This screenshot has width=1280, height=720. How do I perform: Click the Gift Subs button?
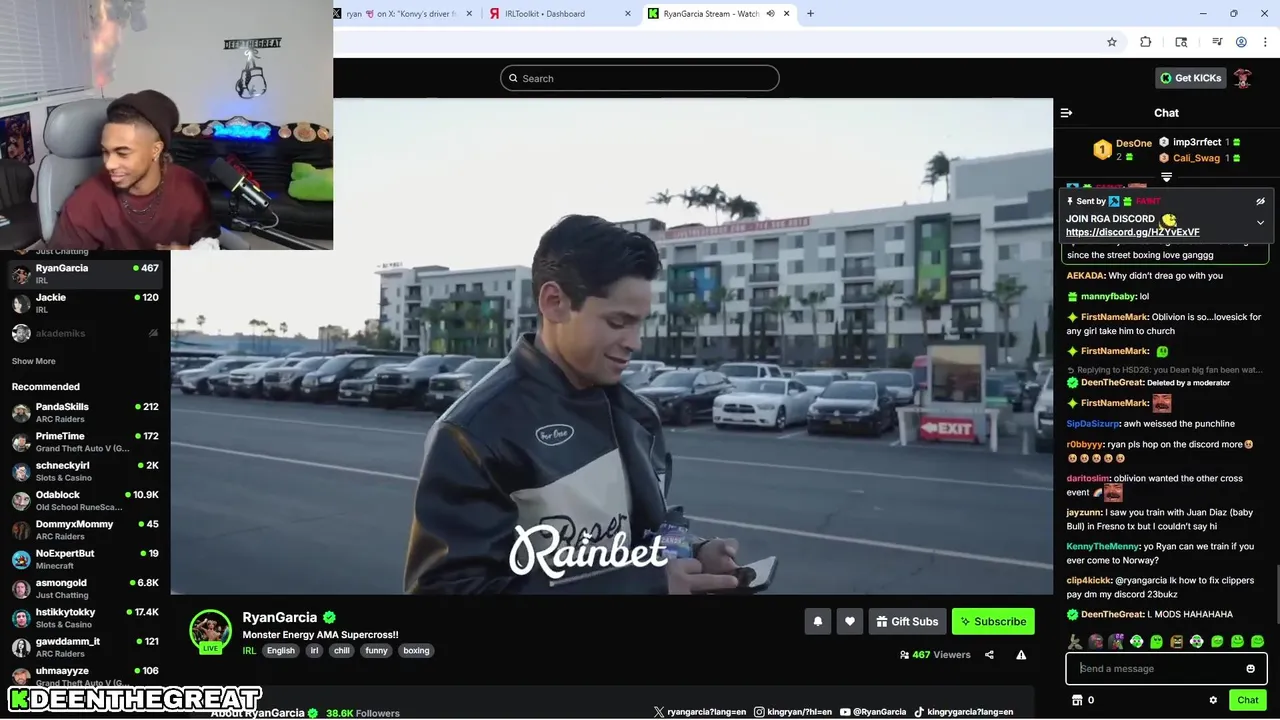[x=907, y=621]
